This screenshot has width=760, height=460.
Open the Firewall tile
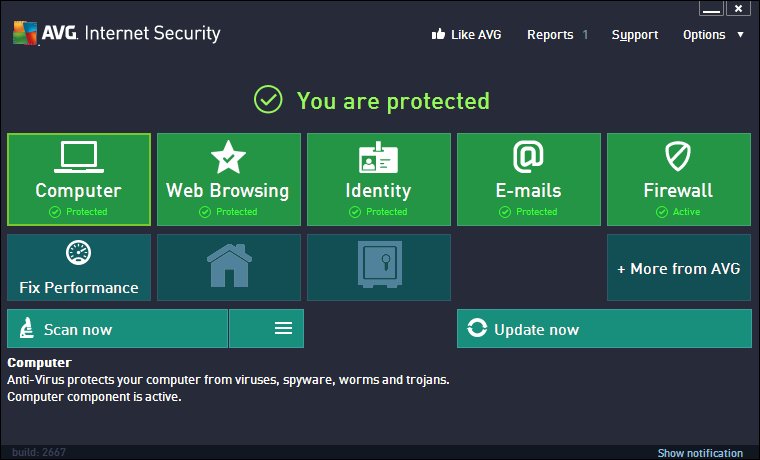(679, 179)
